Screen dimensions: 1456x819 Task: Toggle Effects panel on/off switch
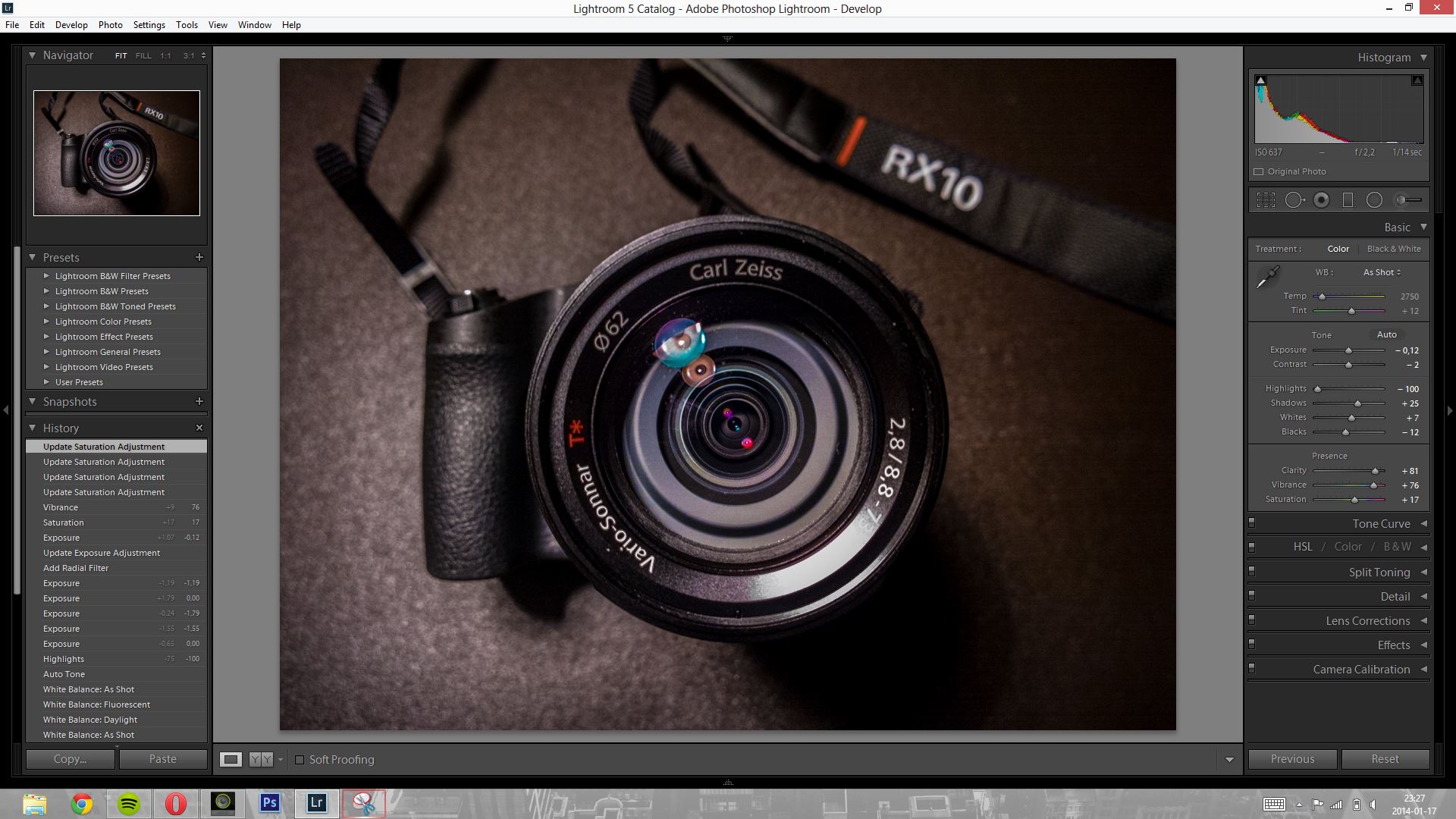(x=1251, y=644)
